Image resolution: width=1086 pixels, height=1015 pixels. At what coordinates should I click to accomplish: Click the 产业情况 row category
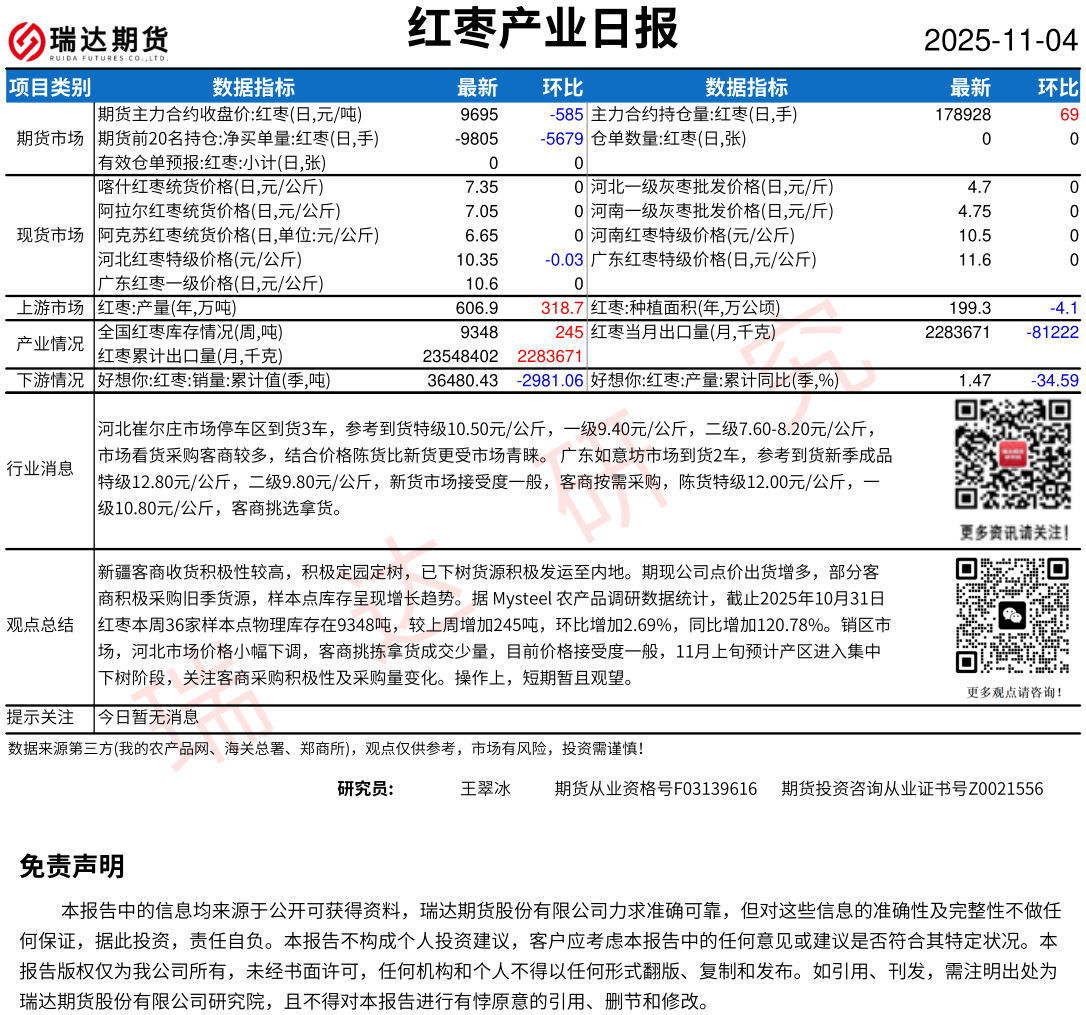point(49,343)
